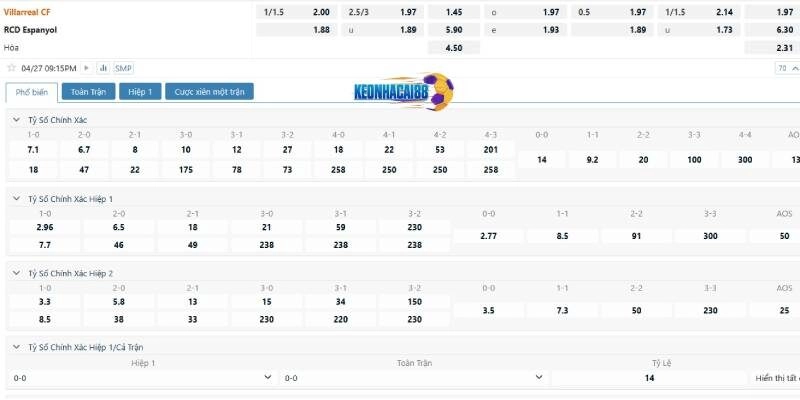
Task: Click the live stream play icon
Action: coord(87,68)
